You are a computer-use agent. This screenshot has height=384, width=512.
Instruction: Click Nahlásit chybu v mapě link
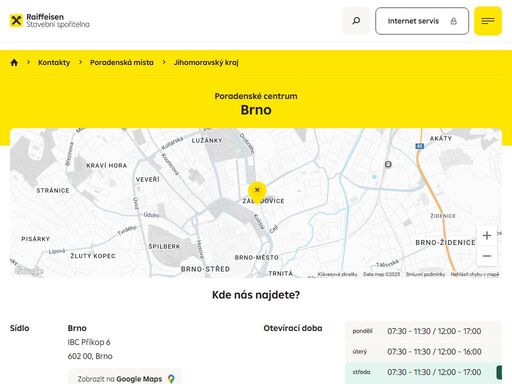pyautogui.click(x=475, y=274)
